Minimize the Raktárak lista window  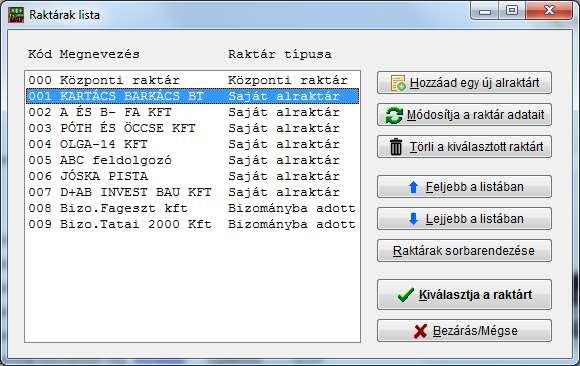[x=485, y=11]
